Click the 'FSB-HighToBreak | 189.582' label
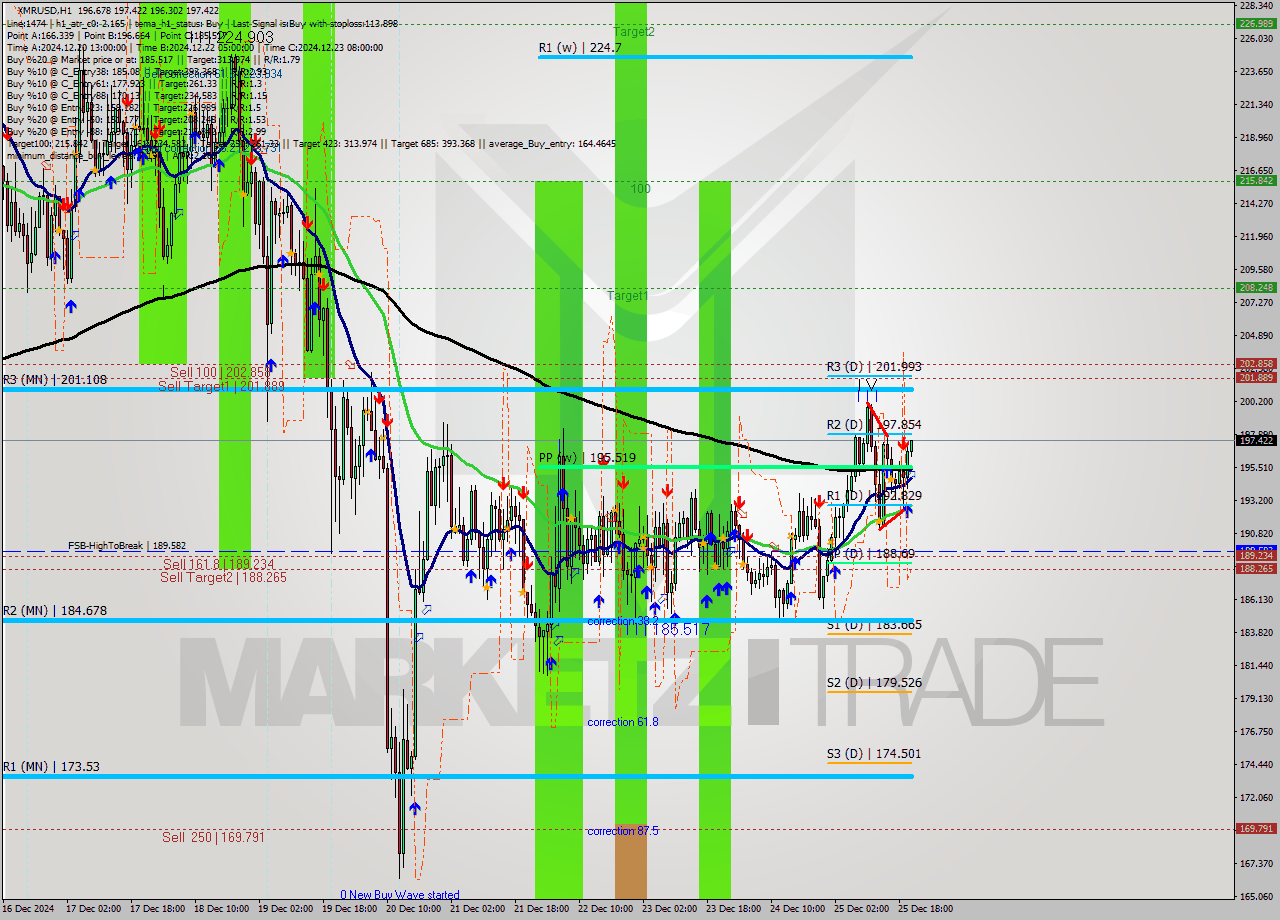 (x=127, y=546)
